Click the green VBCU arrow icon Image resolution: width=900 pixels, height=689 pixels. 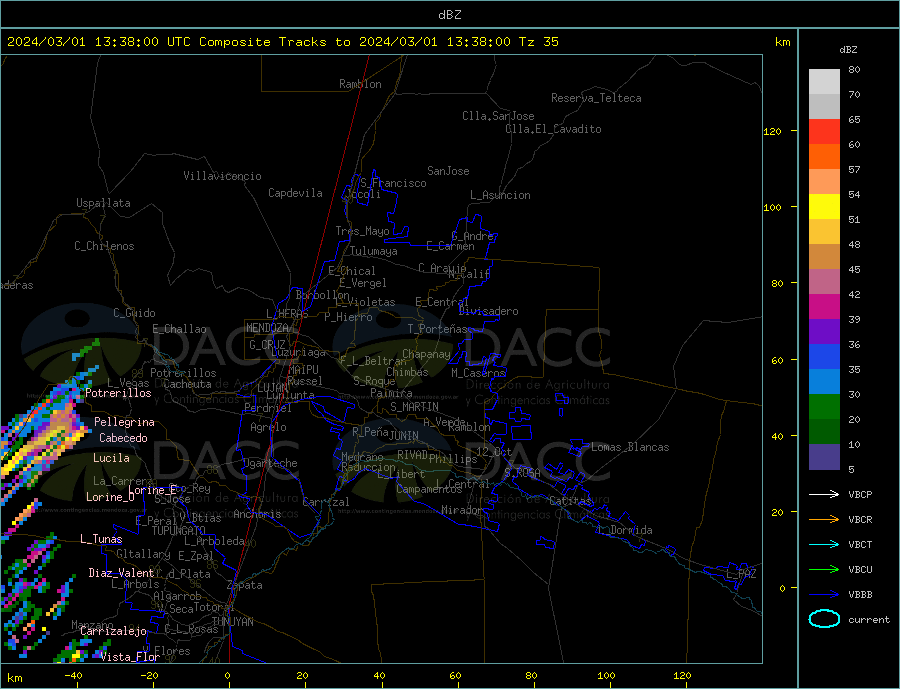click(x=824, y=570)
